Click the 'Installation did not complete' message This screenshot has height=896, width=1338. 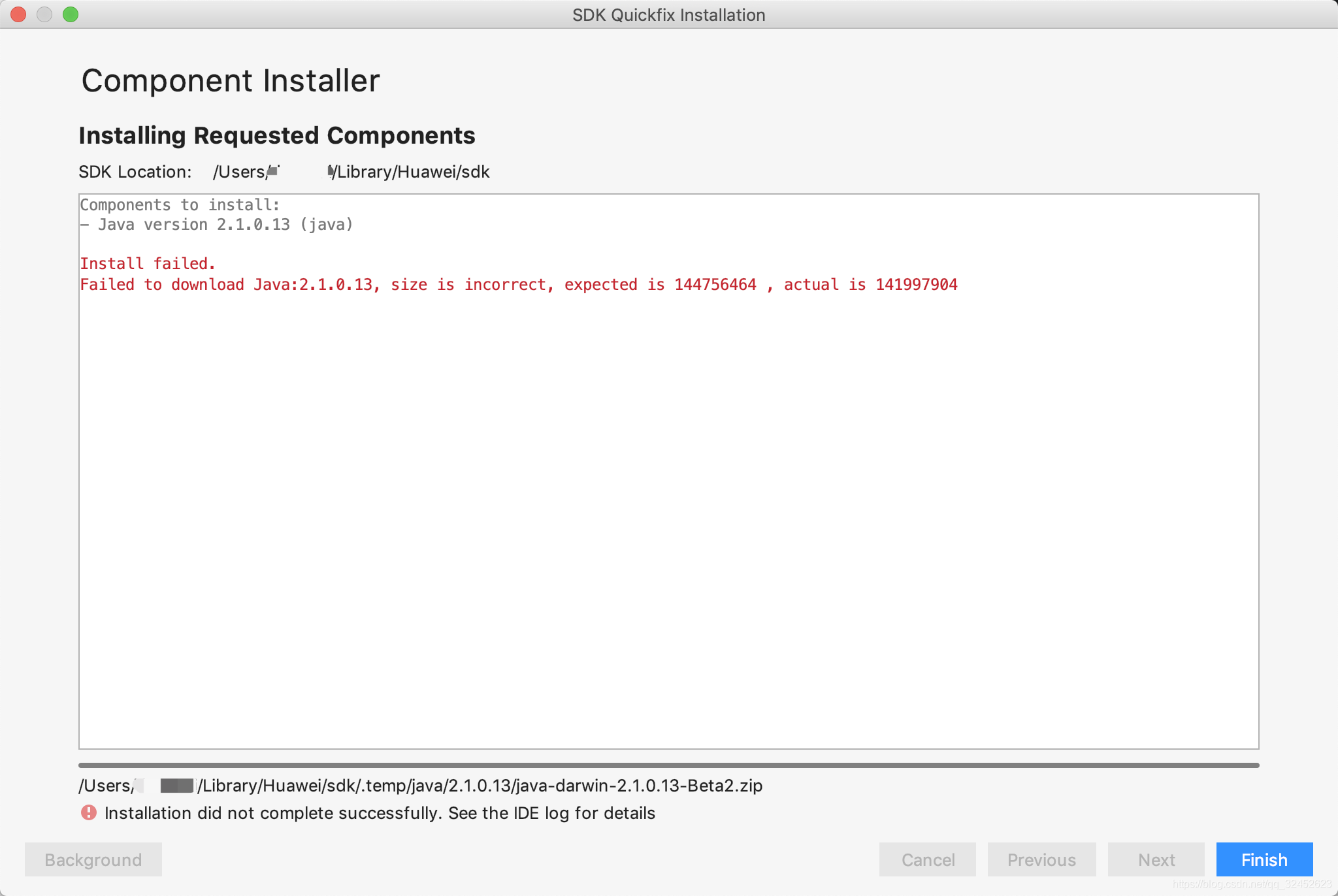click(x=380, y=813)
